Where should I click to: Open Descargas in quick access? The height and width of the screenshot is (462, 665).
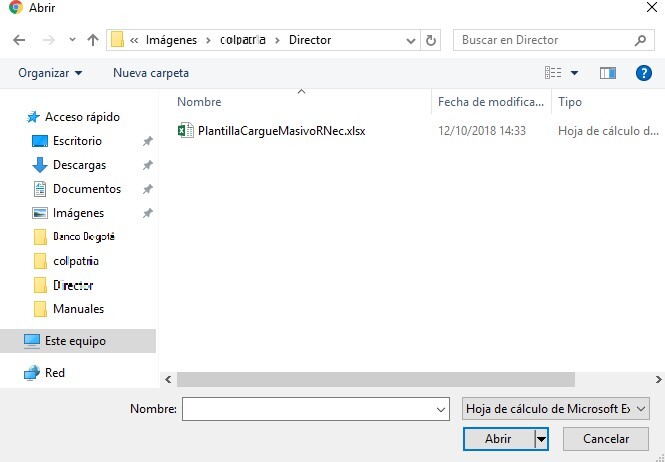coord(79,165)
